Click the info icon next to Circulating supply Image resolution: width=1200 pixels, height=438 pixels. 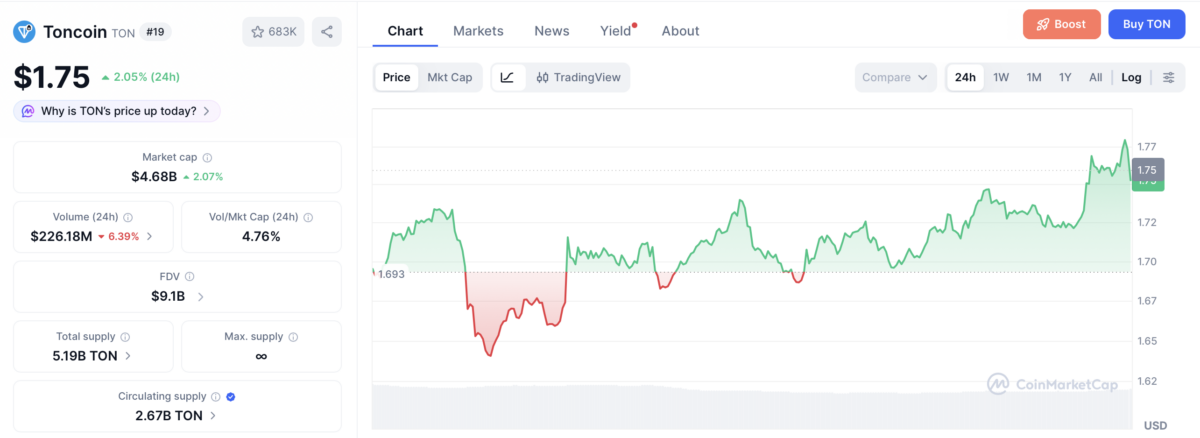216,397
